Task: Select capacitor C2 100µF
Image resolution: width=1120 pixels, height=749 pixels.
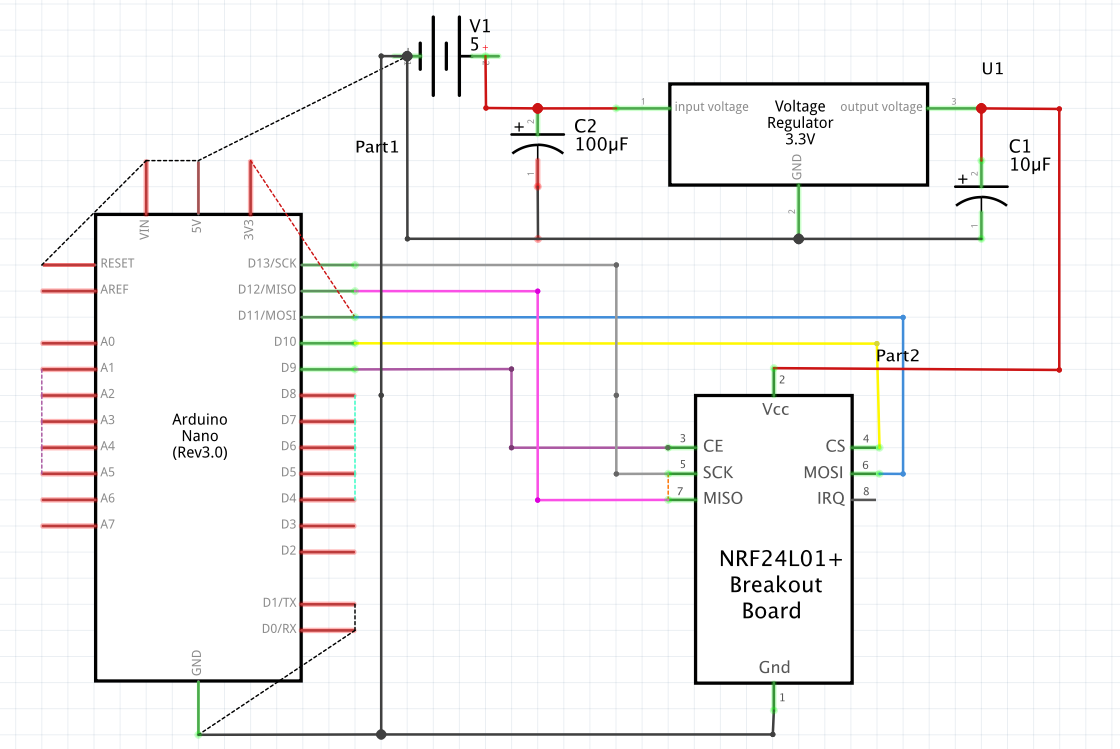Action: click(x=537, y=140)
